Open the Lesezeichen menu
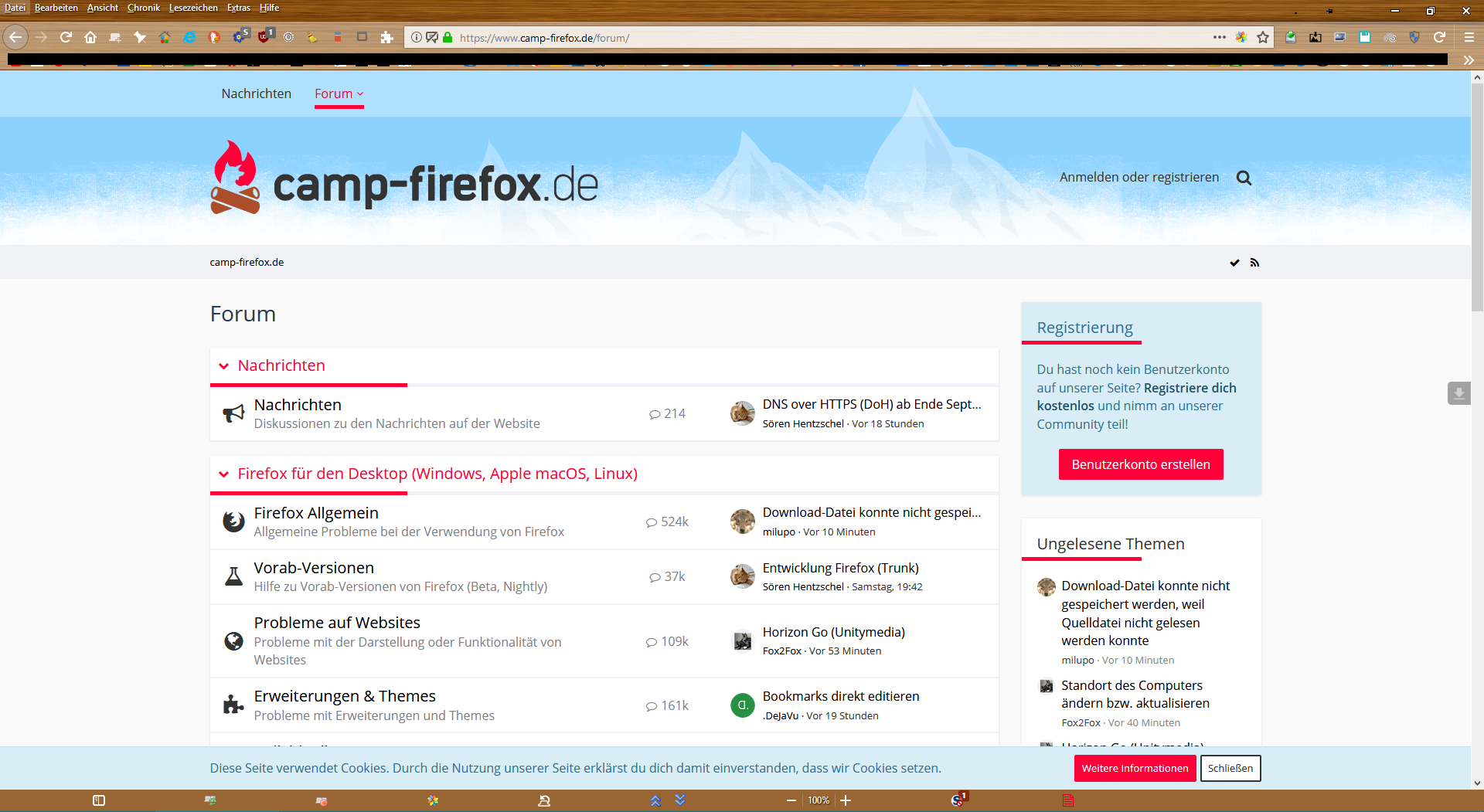 click(193, 8)
